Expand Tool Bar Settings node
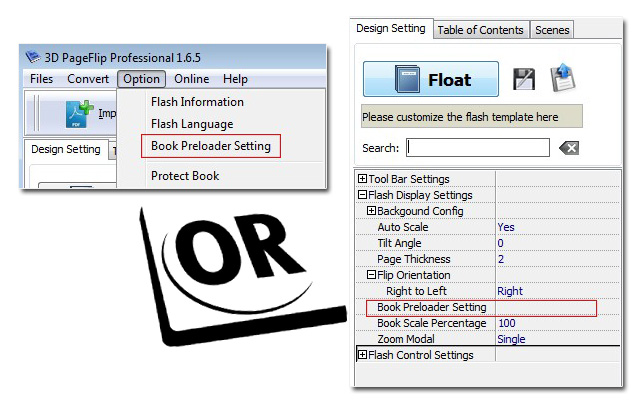Screen dimensions: 641x406 tap(362, 179)
